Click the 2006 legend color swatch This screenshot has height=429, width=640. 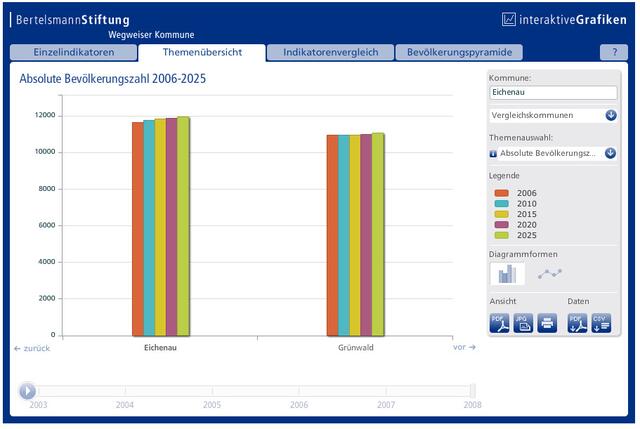click(x=502, y=193)
